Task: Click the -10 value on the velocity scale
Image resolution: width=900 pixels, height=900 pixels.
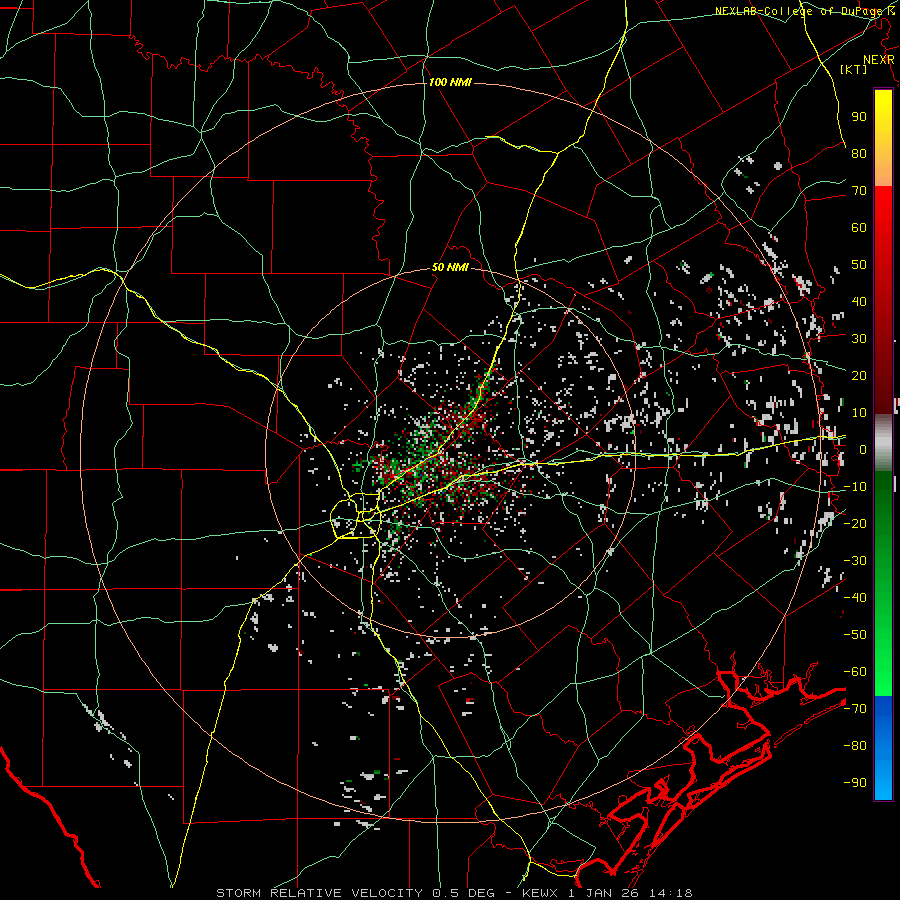Action: [855, 487]
